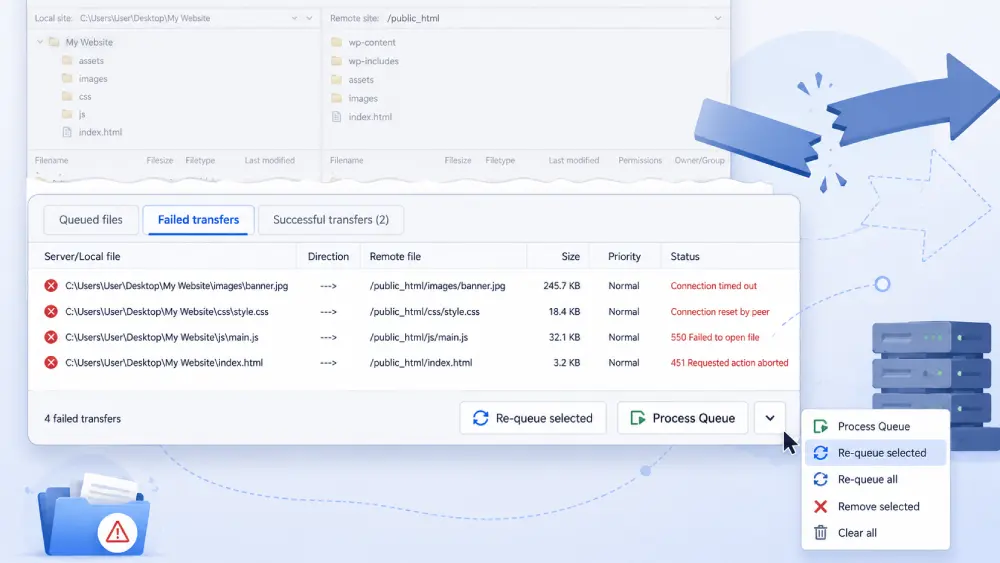Select the wp-content remote folder name
Viewport: 1000px width, 563px height.
coord(372,42)
